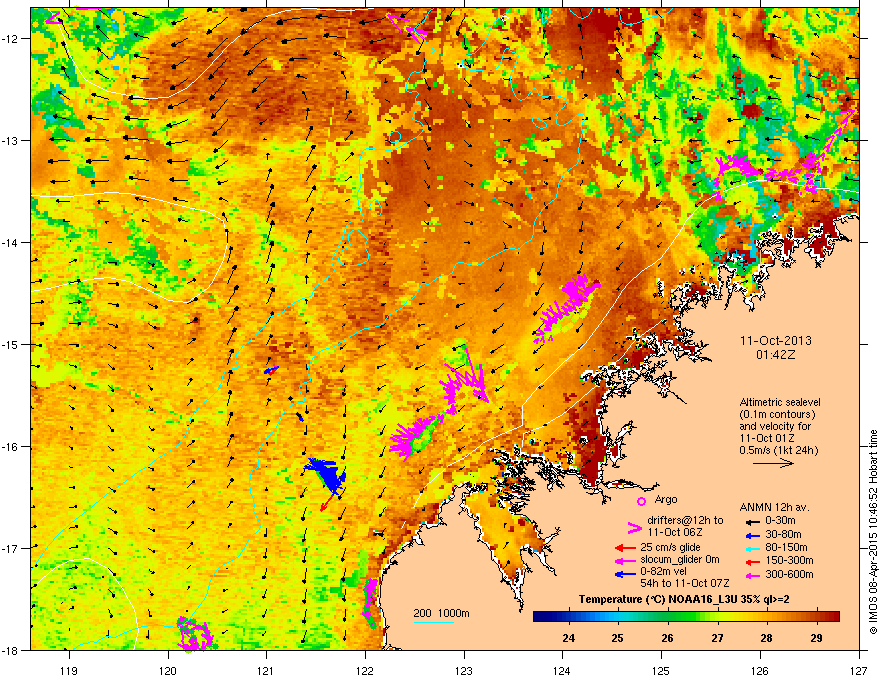The image size is (880, 680).
Task: Click the '25' color bar tick label
Action: click(617, 638)
